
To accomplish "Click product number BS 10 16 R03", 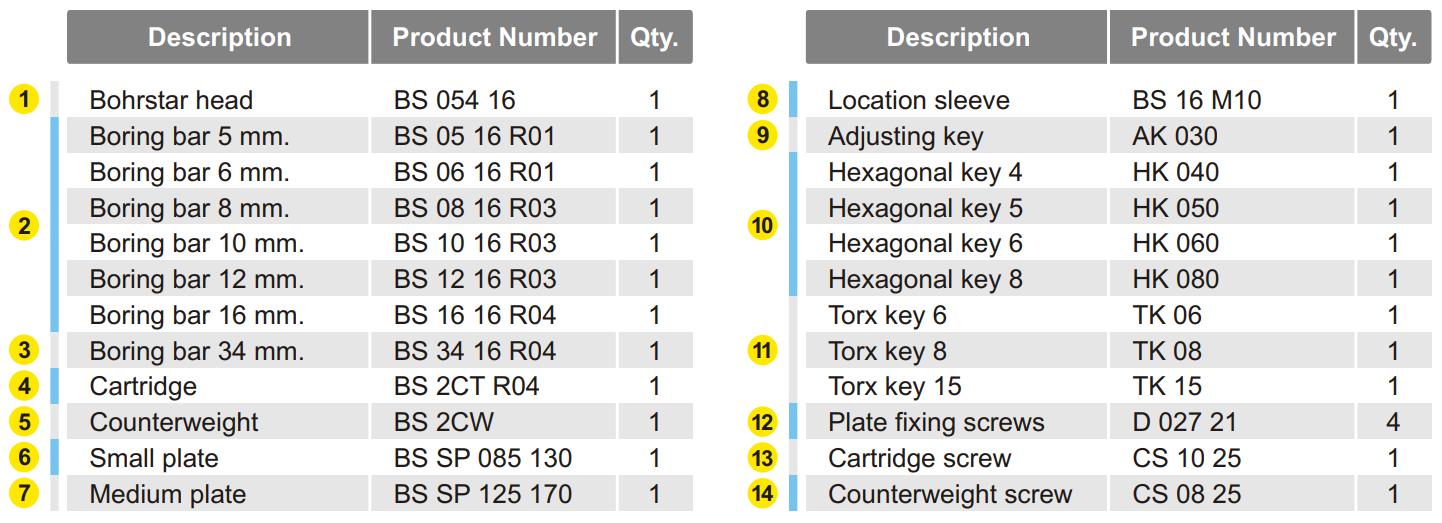I will pos(475,243).
